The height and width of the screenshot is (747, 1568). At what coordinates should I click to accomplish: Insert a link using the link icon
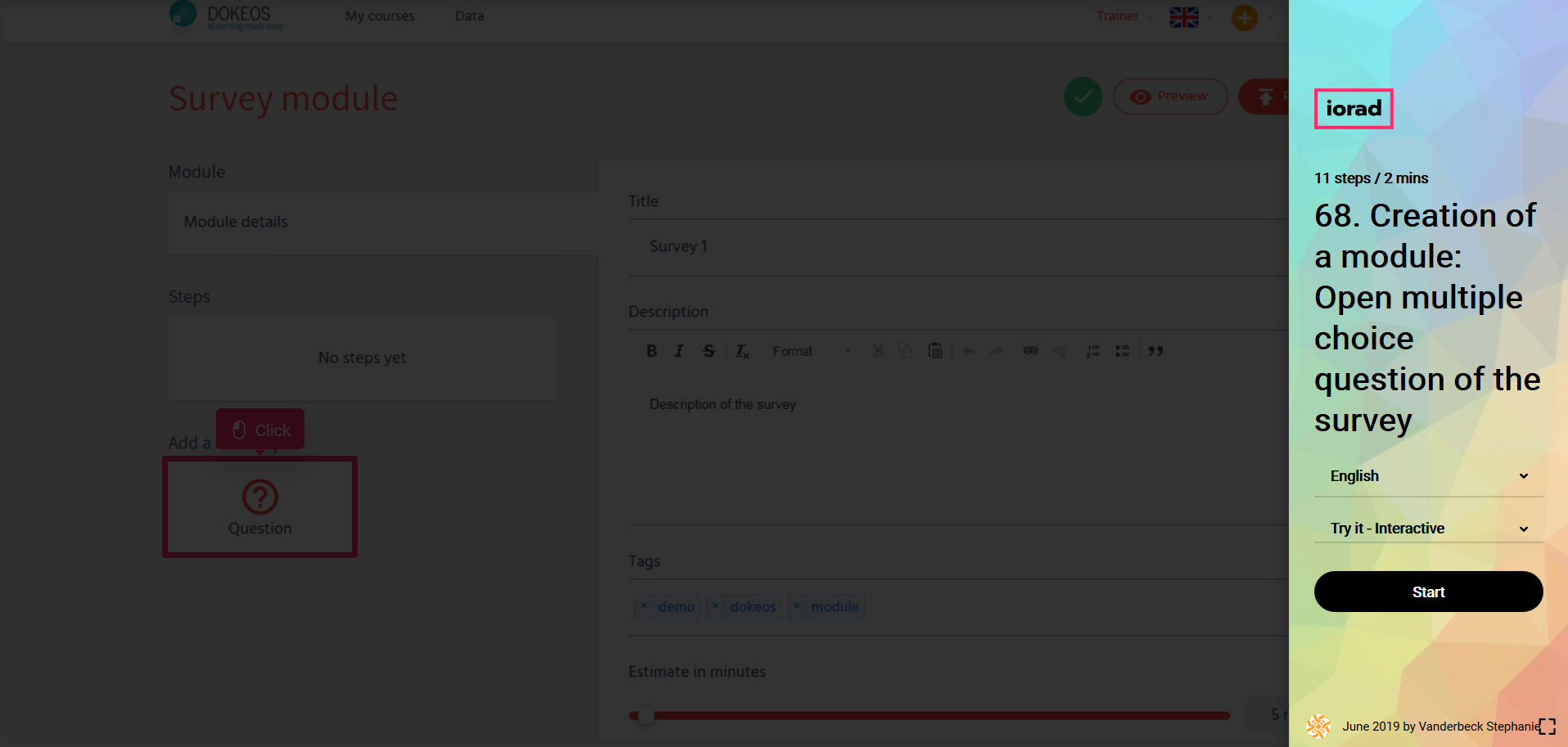tap(1030, 351)
